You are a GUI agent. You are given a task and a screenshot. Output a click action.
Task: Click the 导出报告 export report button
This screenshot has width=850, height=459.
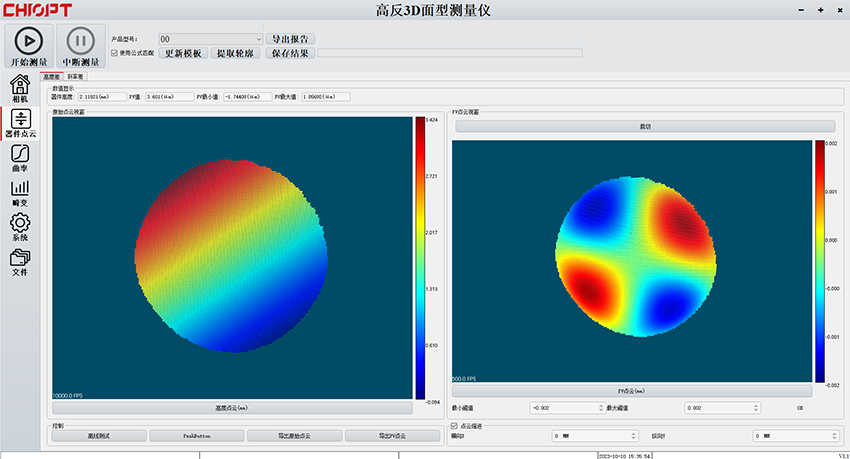click(289, 39)
